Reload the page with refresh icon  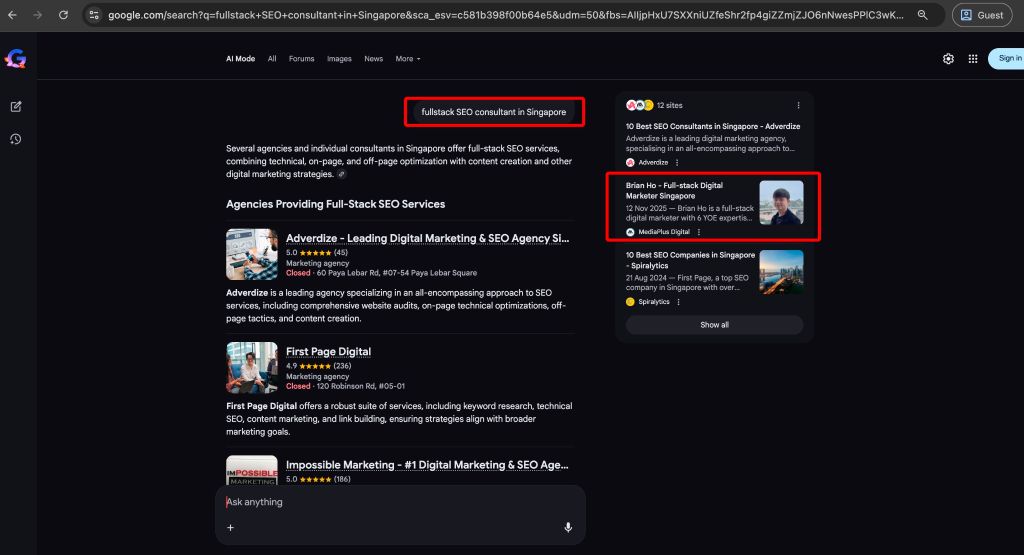[x=63, y=14]
